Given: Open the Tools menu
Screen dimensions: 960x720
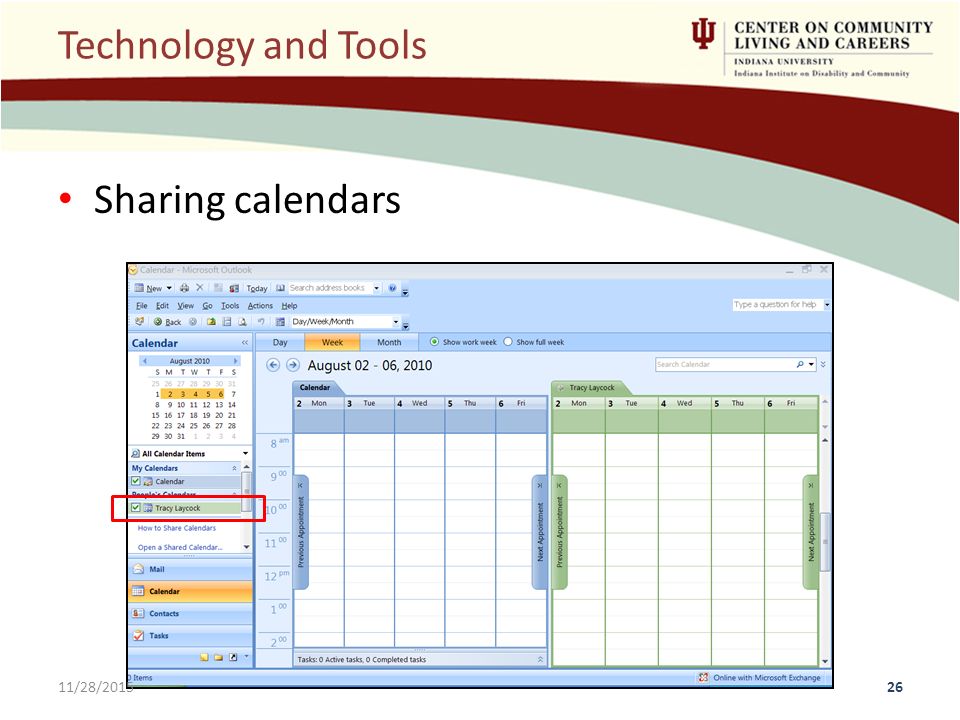Looking at the screenshot, I should [230, 306].
